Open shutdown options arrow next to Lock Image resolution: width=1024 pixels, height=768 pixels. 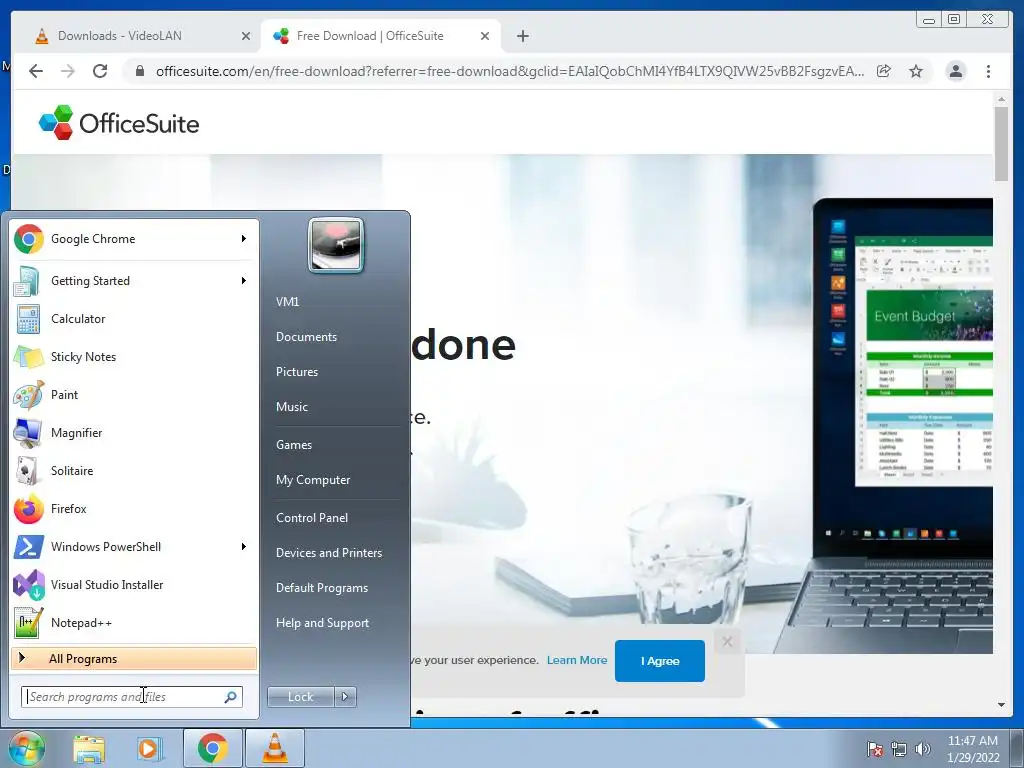tap(345, 697)
